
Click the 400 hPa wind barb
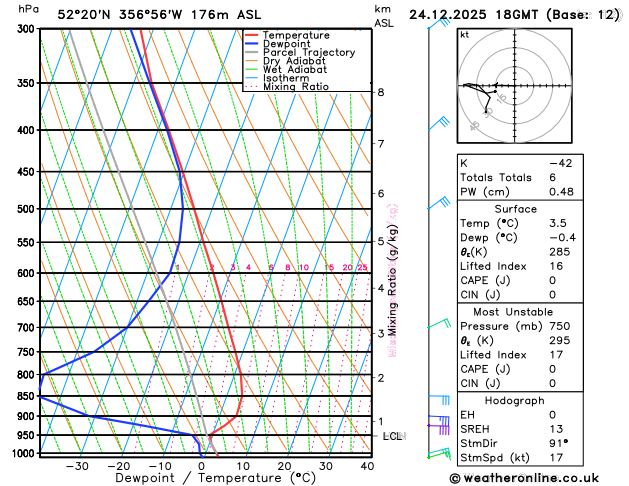pos(439,123)
